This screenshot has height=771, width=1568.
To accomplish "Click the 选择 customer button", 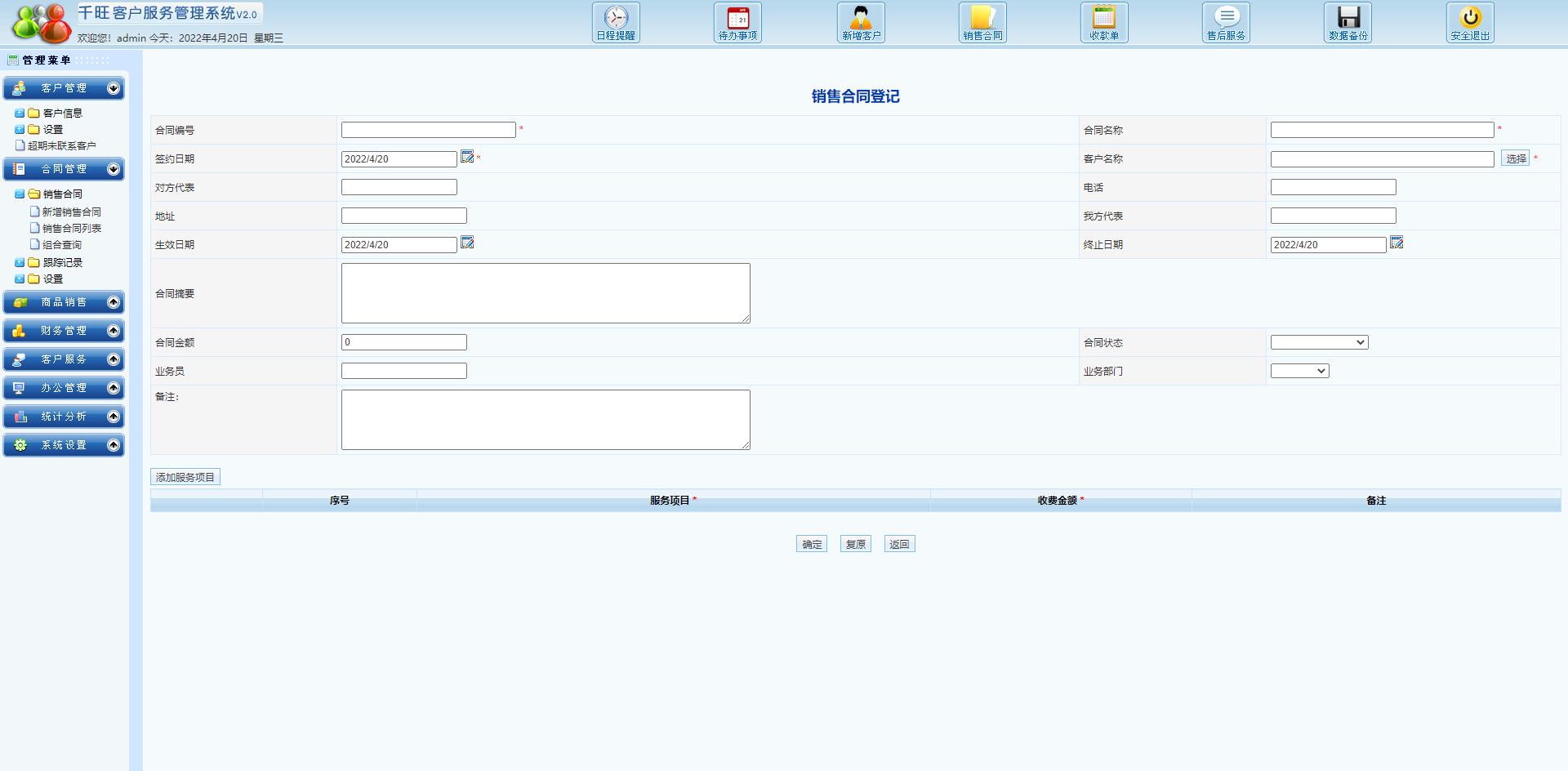I will [1516, 158].
